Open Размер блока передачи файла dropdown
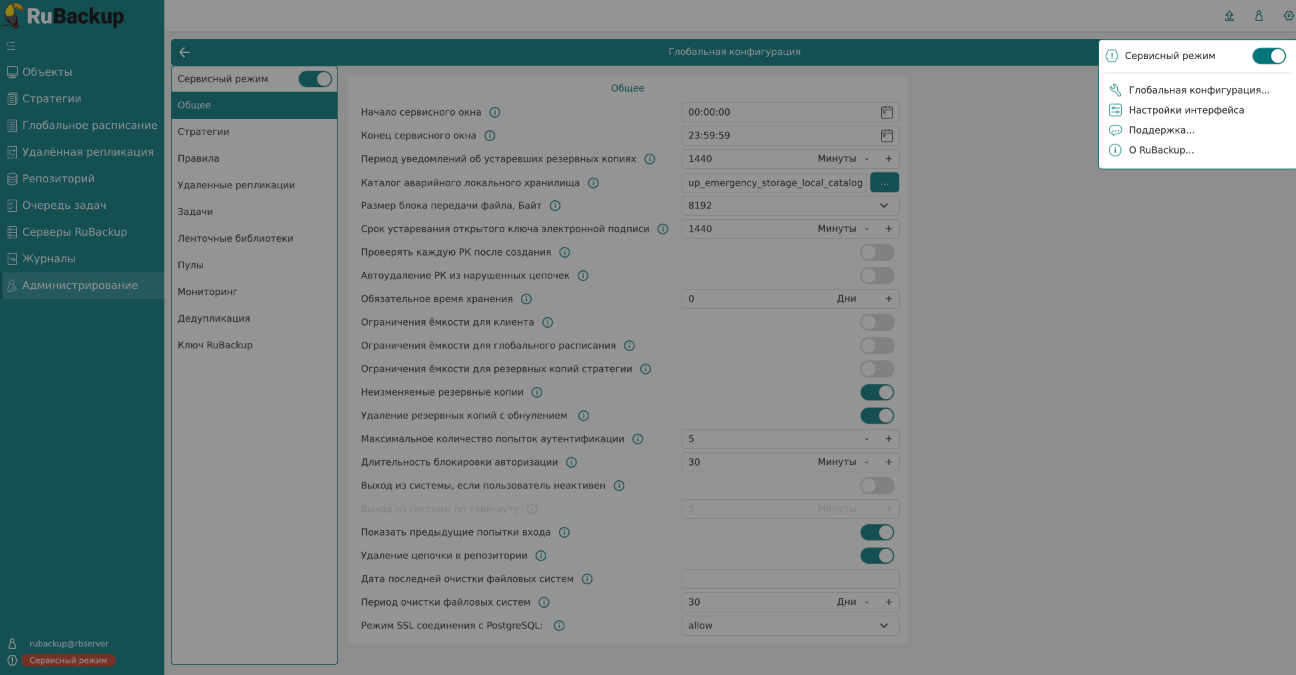Viewport: 1296px width, 675px height. pyautogui.click(x=883, y=206)
